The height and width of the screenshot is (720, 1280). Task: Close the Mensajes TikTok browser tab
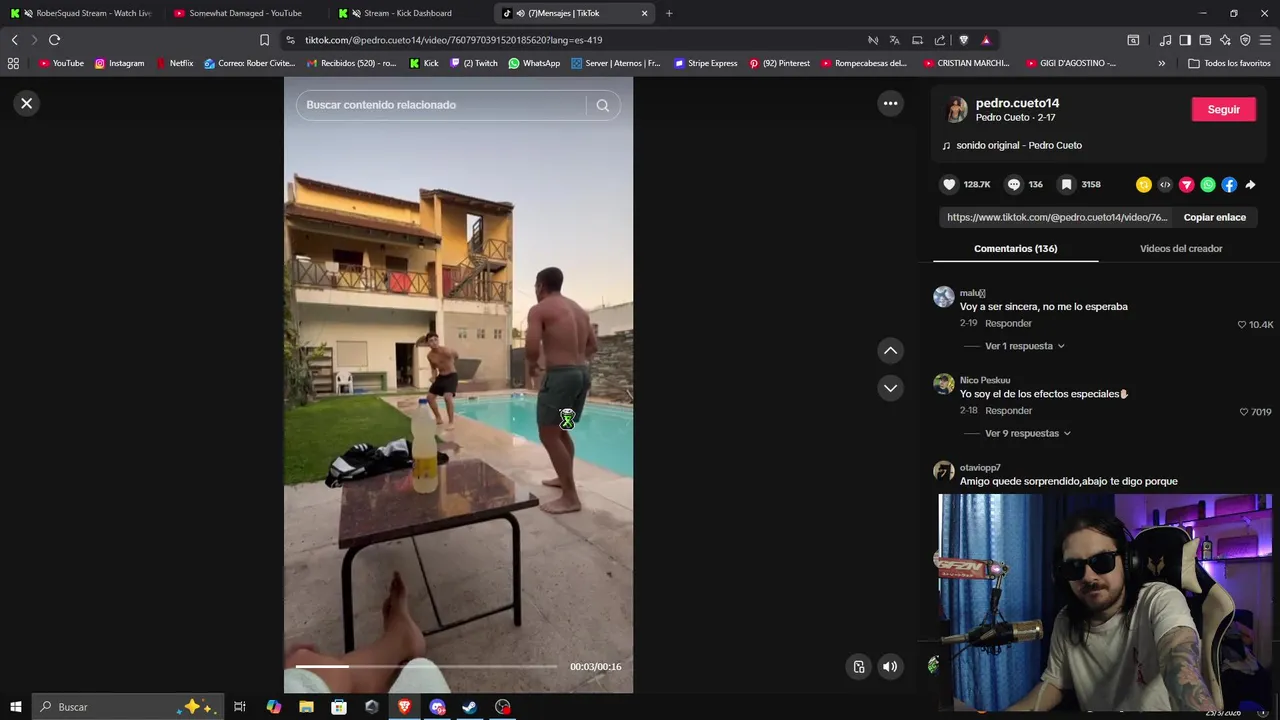[644, 13]
